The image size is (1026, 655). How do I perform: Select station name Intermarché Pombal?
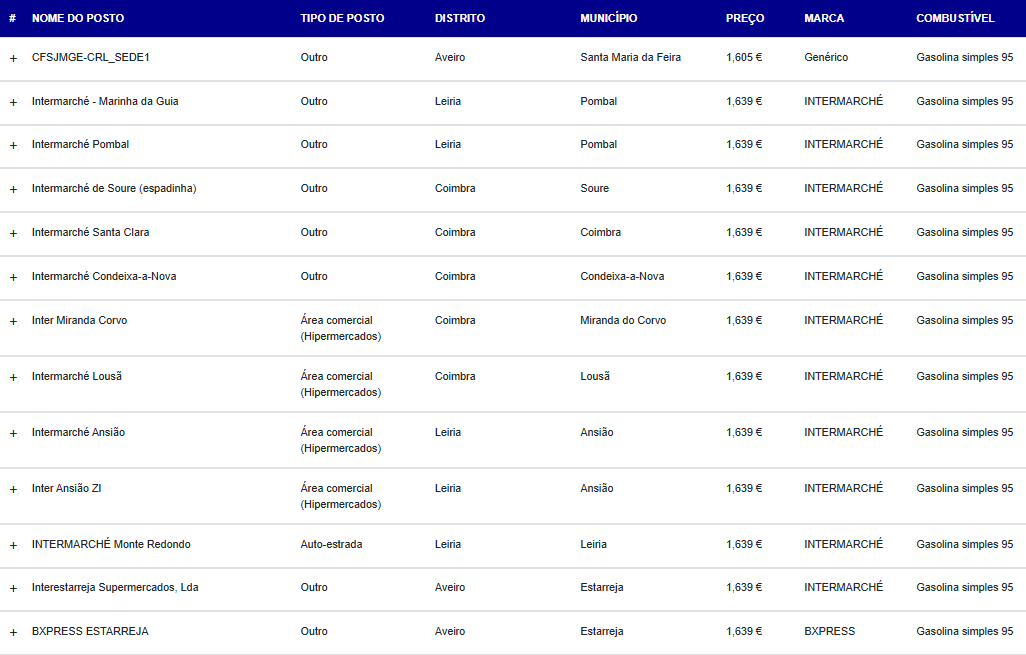(x=80, y=145)
